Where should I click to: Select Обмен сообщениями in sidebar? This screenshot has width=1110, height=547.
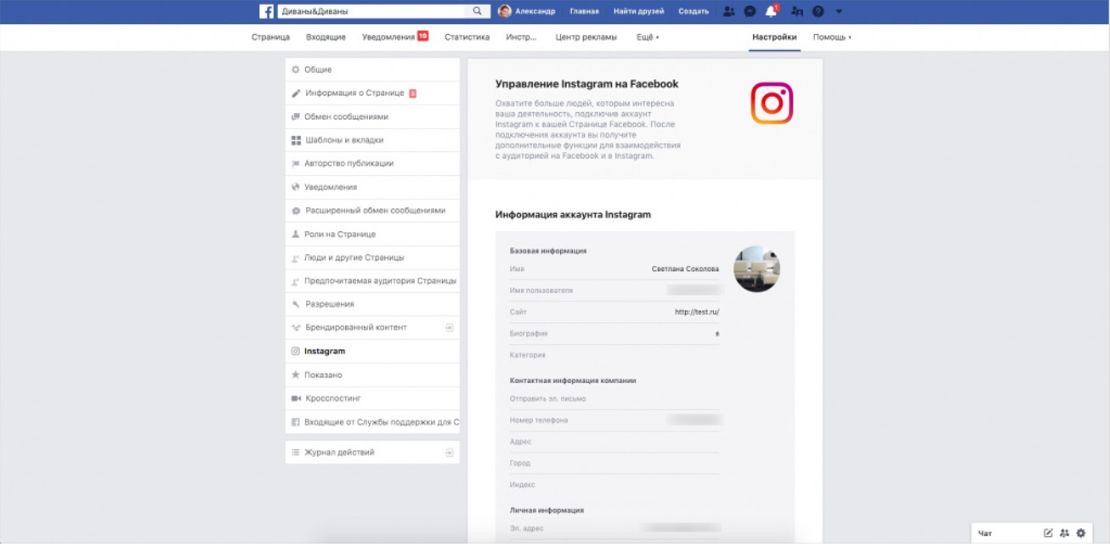pos(372,117)
